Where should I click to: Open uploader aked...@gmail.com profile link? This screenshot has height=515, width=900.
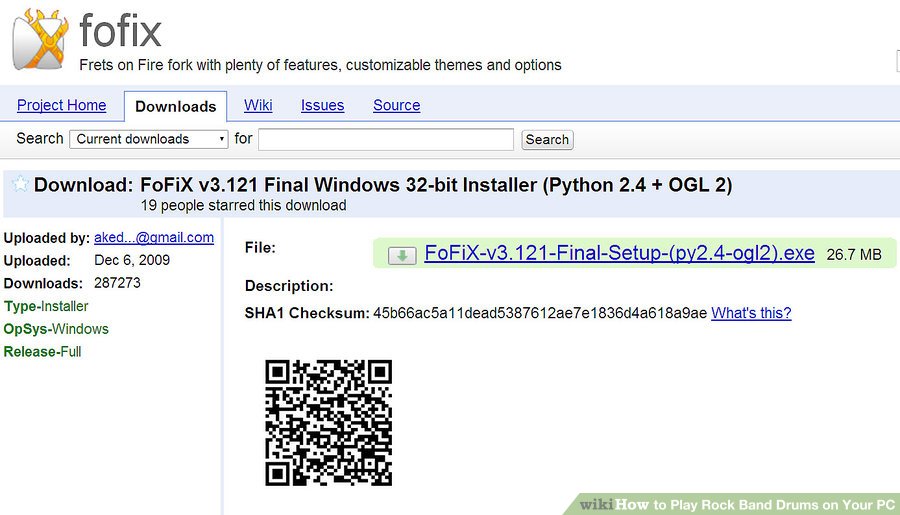(x=154, y=237)
